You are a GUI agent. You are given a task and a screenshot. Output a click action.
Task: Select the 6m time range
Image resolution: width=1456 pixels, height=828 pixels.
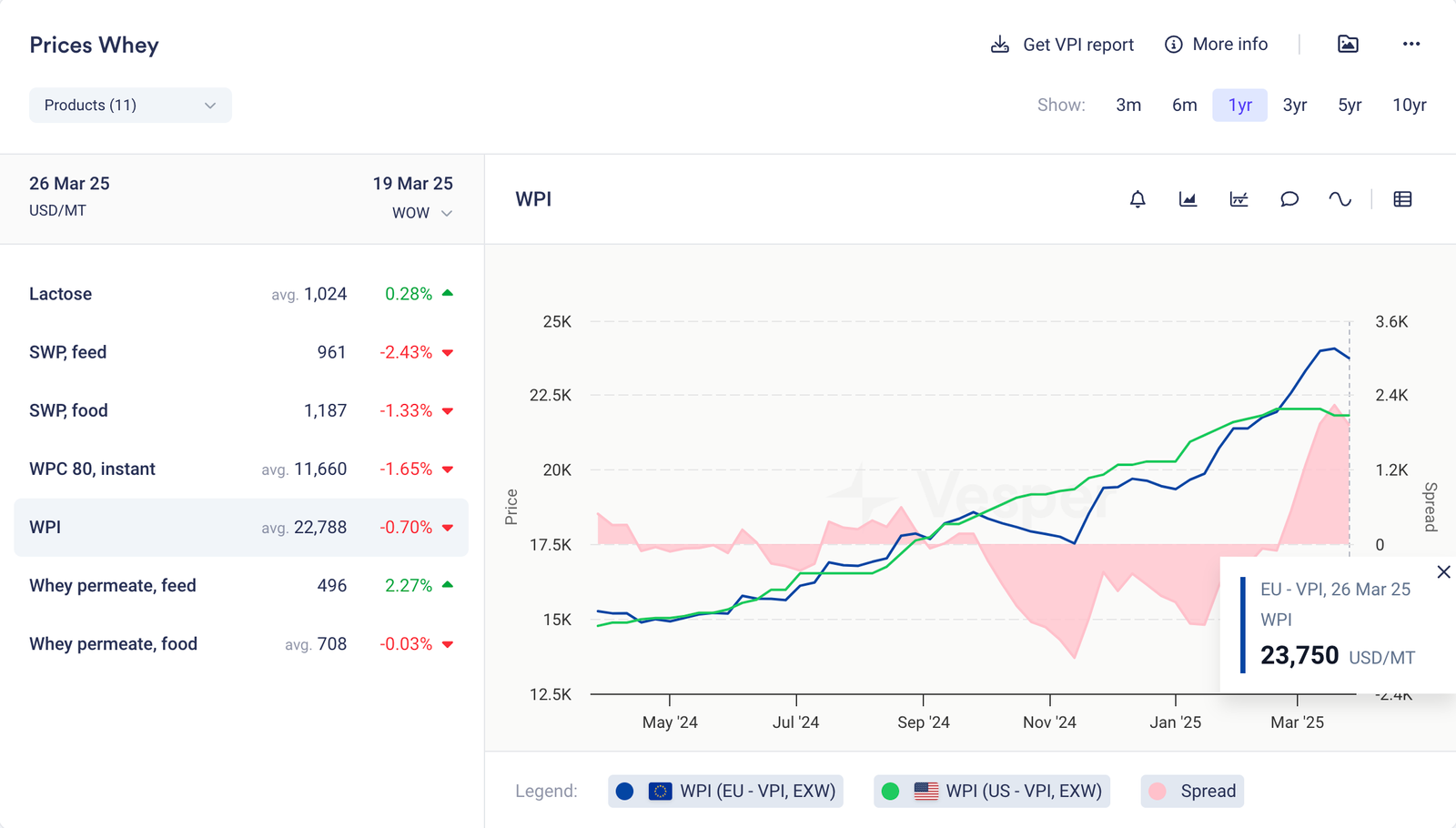[x=1184, y=106]
